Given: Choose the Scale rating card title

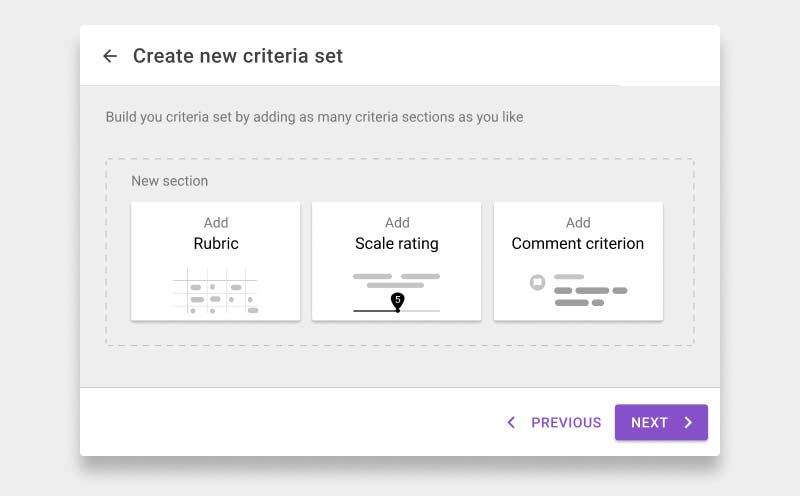Looking at the screenshot, I should pyautogui.click(x=397, y=243).
